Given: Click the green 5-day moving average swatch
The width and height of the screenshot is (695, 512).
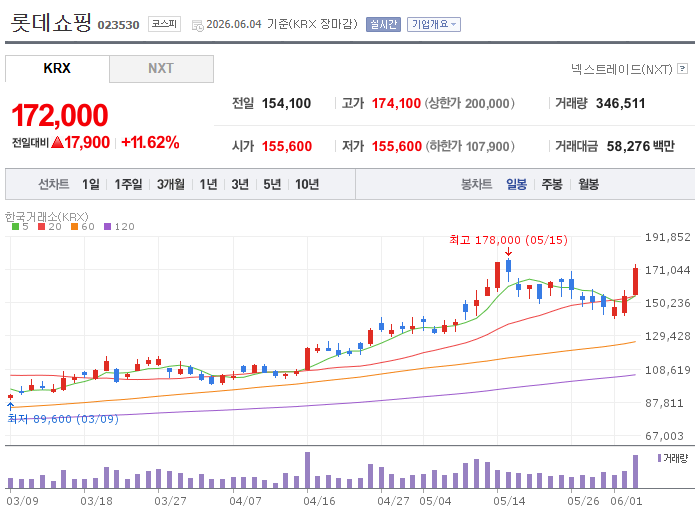Looking at the screenshot, I should (x=16, y=227).
